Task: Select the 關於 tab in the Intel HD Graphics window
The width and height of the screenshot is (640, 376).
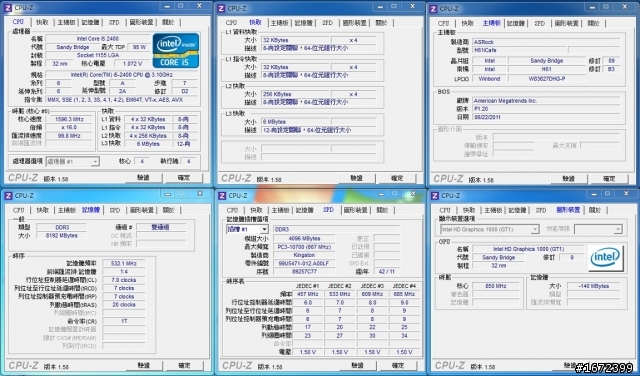Action: 595,210
